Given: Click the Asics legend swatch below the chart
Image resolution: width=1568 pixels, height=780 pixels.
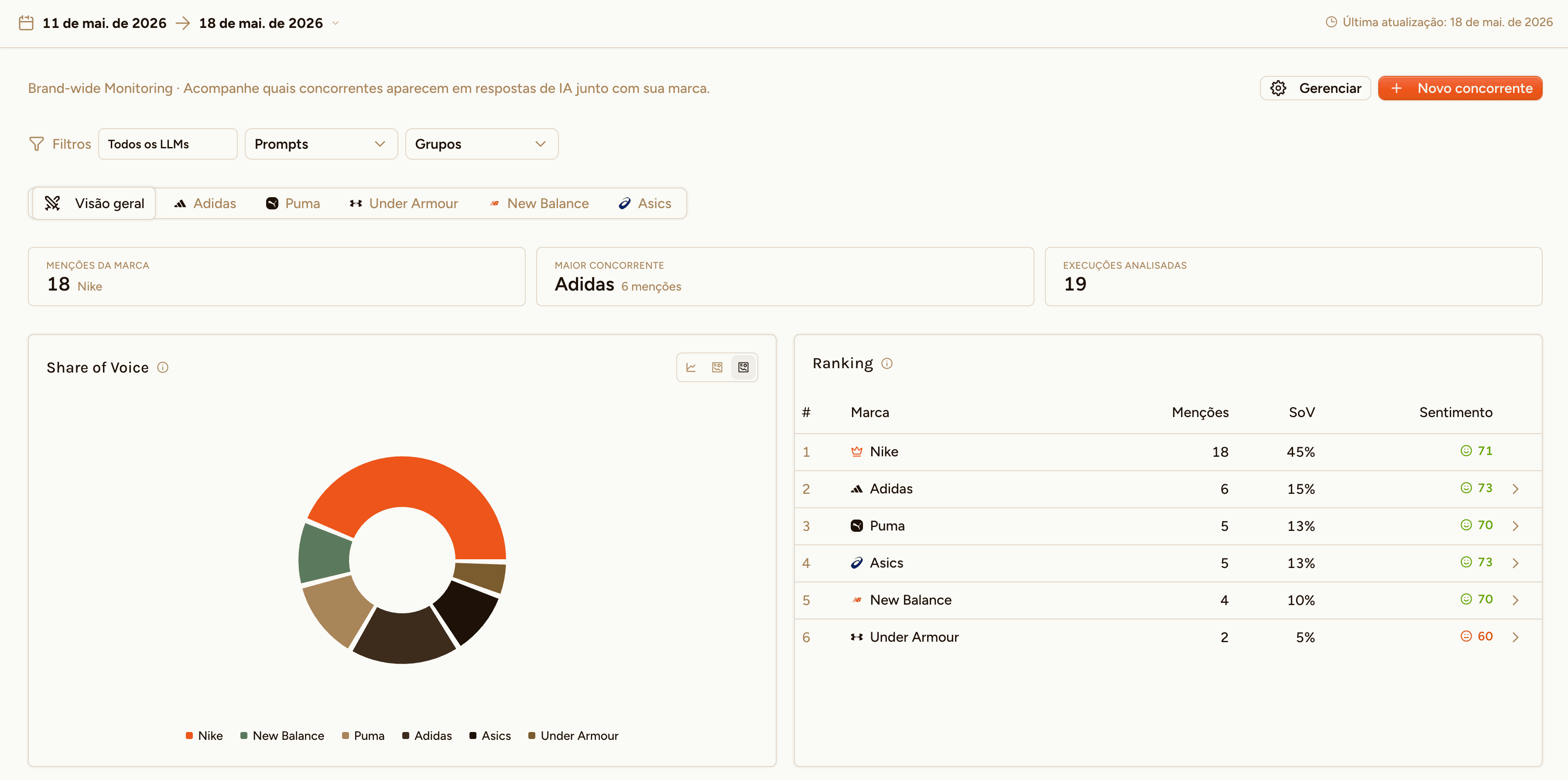Looking at the screenshot, I should point(472,736).
